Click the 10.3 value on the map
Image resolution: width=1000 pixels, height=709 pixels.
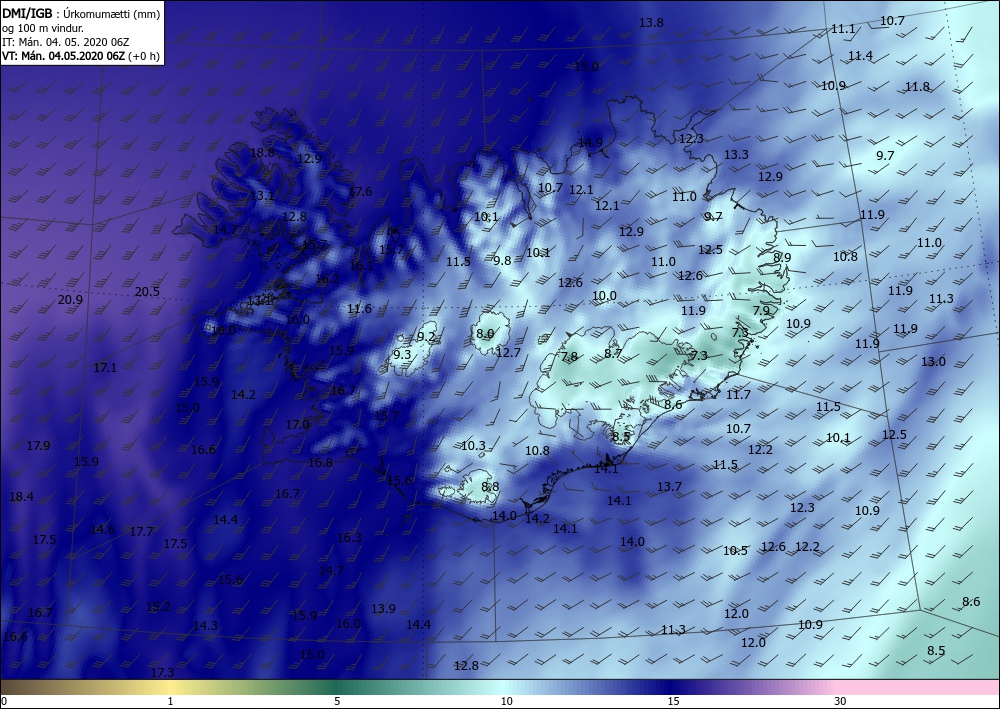click(473, 446)
